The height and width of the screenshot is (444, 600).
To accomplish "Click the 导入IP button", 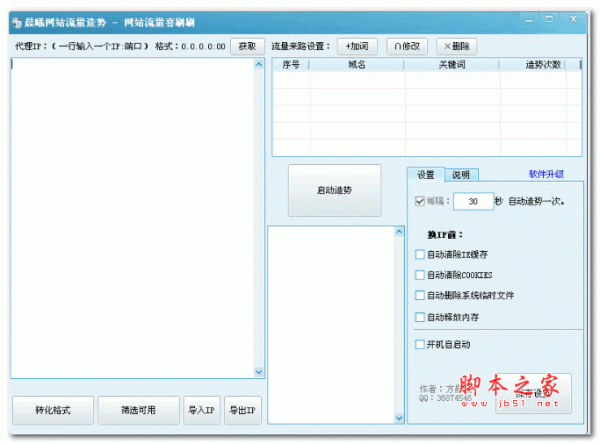I will [202, 410].
